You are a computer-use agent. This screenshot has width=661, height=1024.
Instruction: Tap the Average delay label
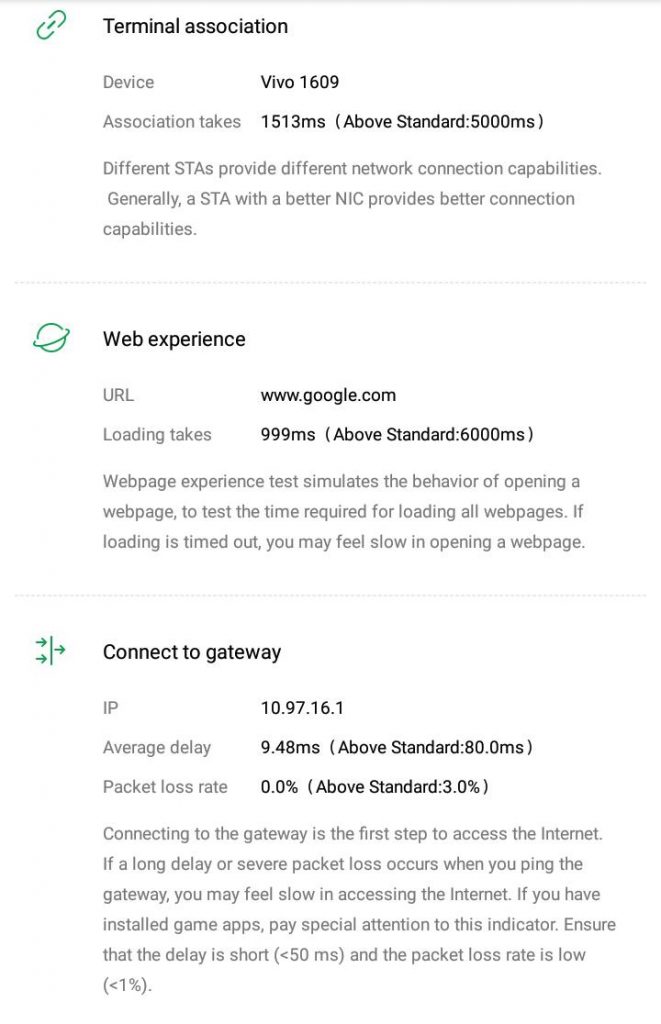click(x=157, y=748)
